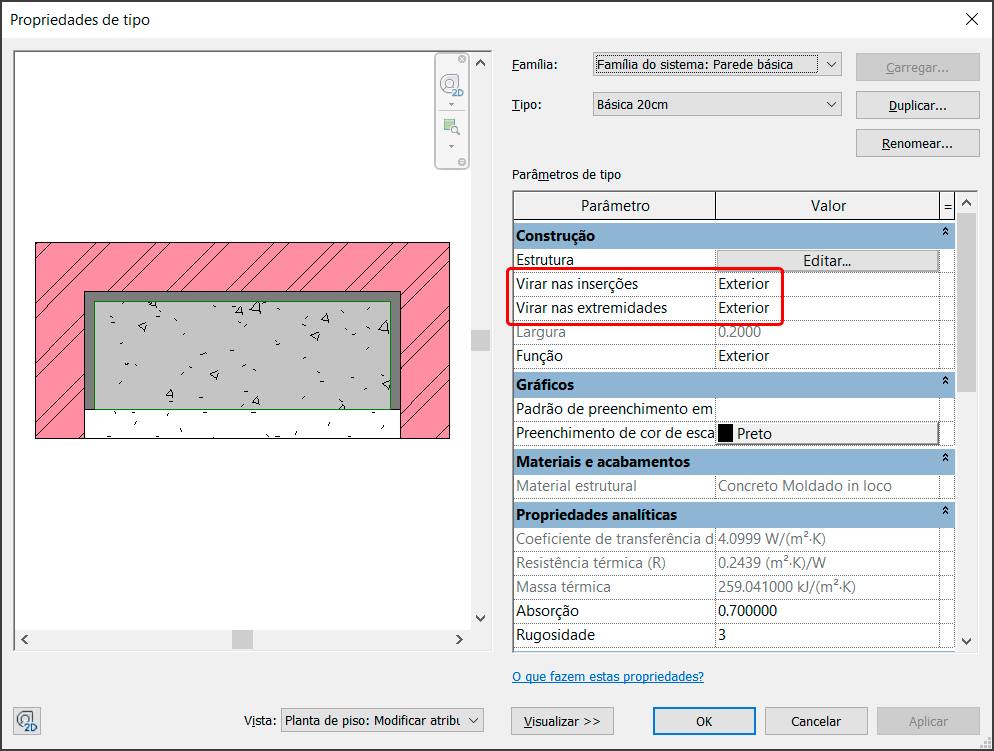Open the zoom options arrow under zoom icon
994x751 pixels.
click(x=452, y=145)
